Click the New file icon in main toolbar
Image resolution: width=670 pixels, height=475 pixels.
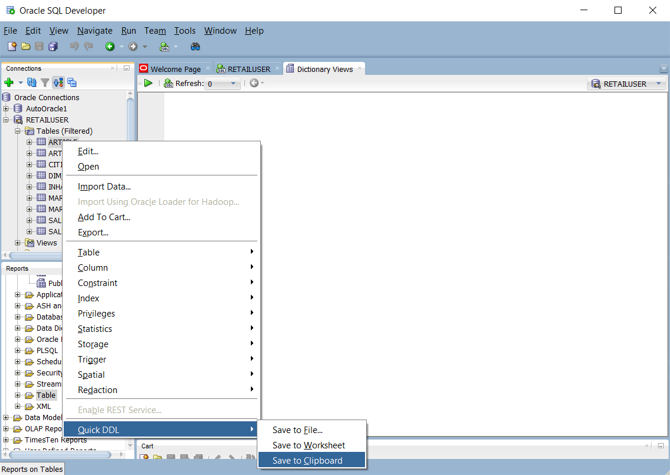[12, 47]
